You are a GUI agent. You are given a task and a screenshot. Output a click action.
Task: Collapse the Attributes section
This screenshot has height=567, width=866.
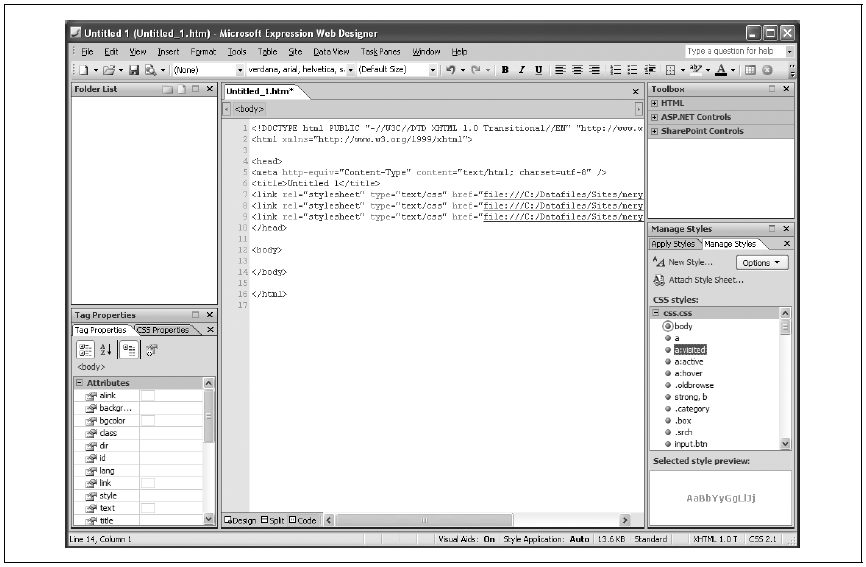pyautogui.click(x=79, y=383)
